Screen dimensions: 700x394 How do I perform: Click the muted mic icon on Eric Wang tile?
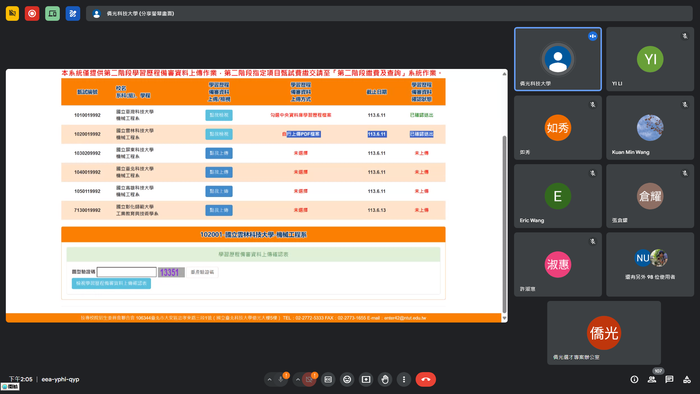592,173
